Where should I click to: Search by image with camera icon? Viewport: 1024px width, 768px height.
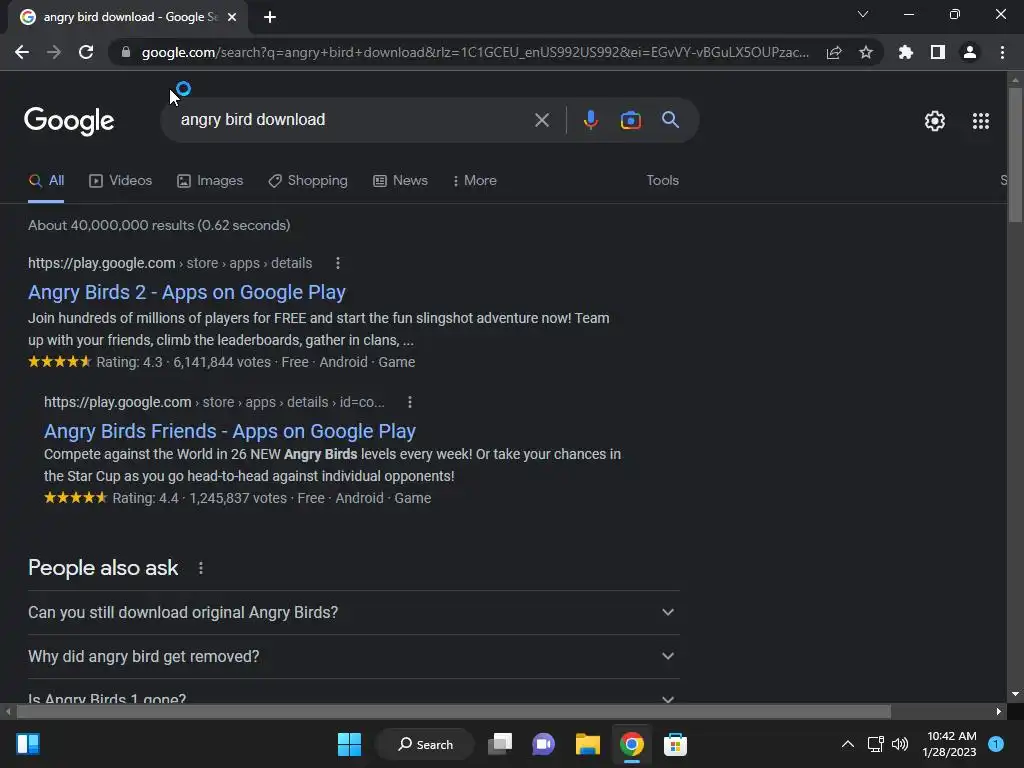point(630,120)
